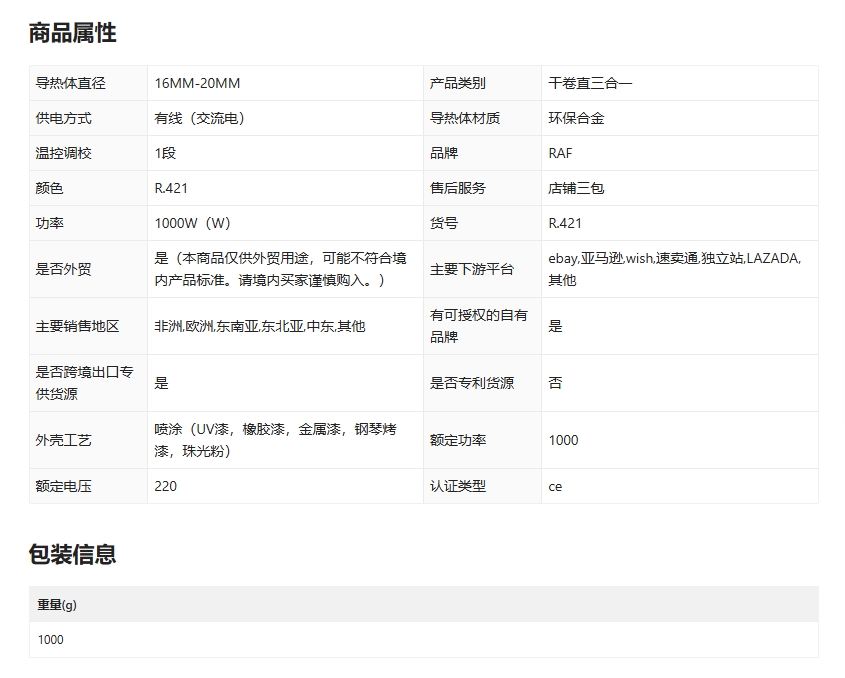Click the 产品类别 value 干卷直三合一
Viewport: 845px width, 678px height.
pyautogui.click(x=590, y=83)
